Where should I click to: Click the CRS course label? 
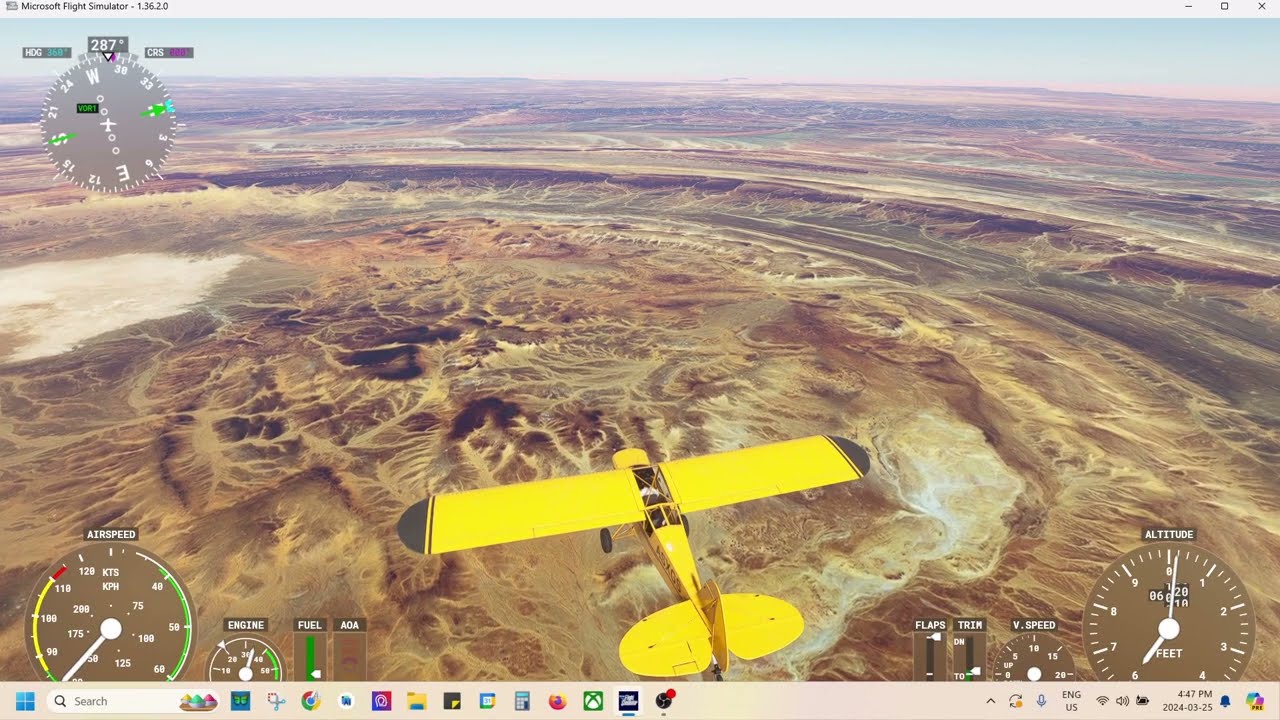[x=169, y=52]
